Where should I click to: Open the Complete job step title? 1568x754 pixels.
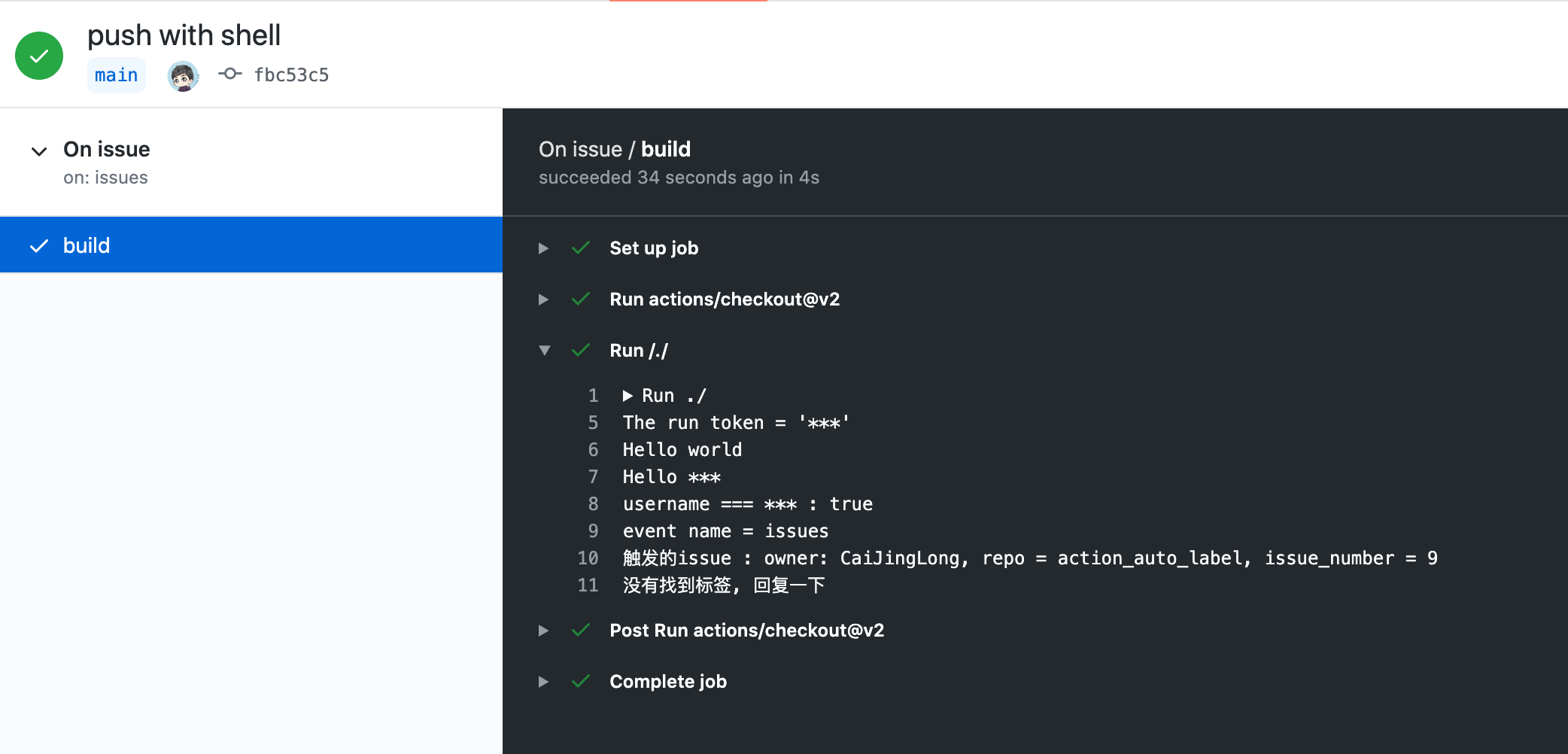668,682
